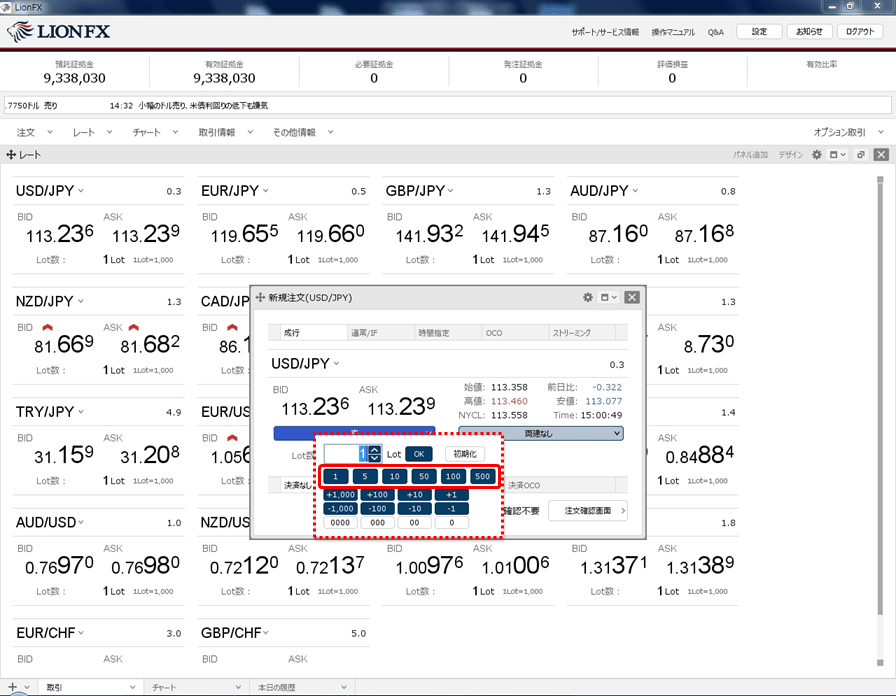
Task: Append 00 to the lot amount
Action: (414, 522)
